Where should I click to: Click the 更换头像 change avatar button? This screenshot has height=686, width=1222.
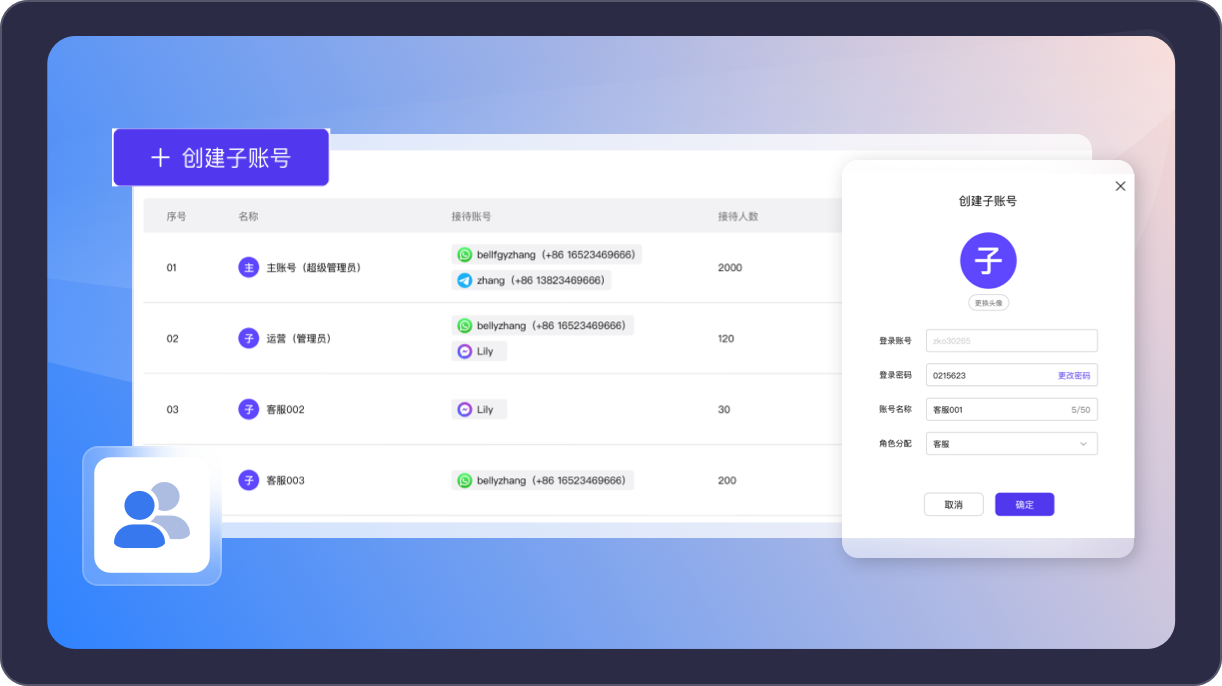pyautogui.click(x=988, y=303)
